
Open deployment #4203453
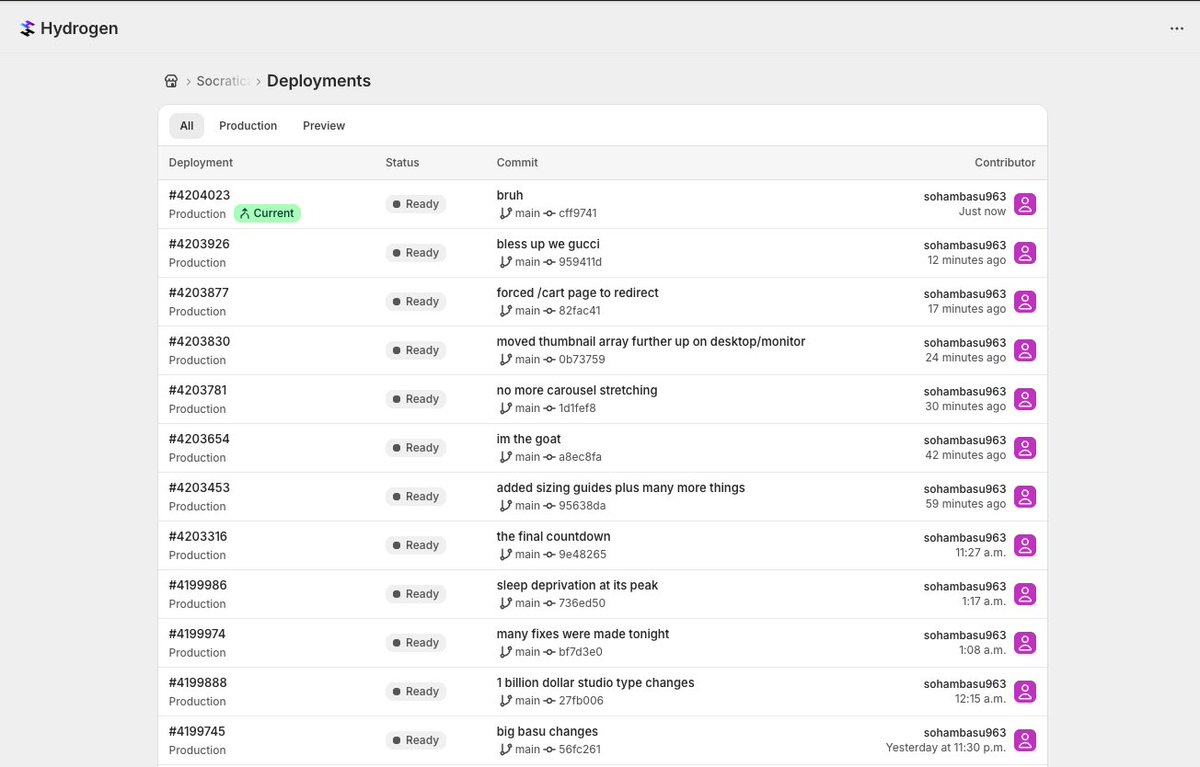point(199,488)
